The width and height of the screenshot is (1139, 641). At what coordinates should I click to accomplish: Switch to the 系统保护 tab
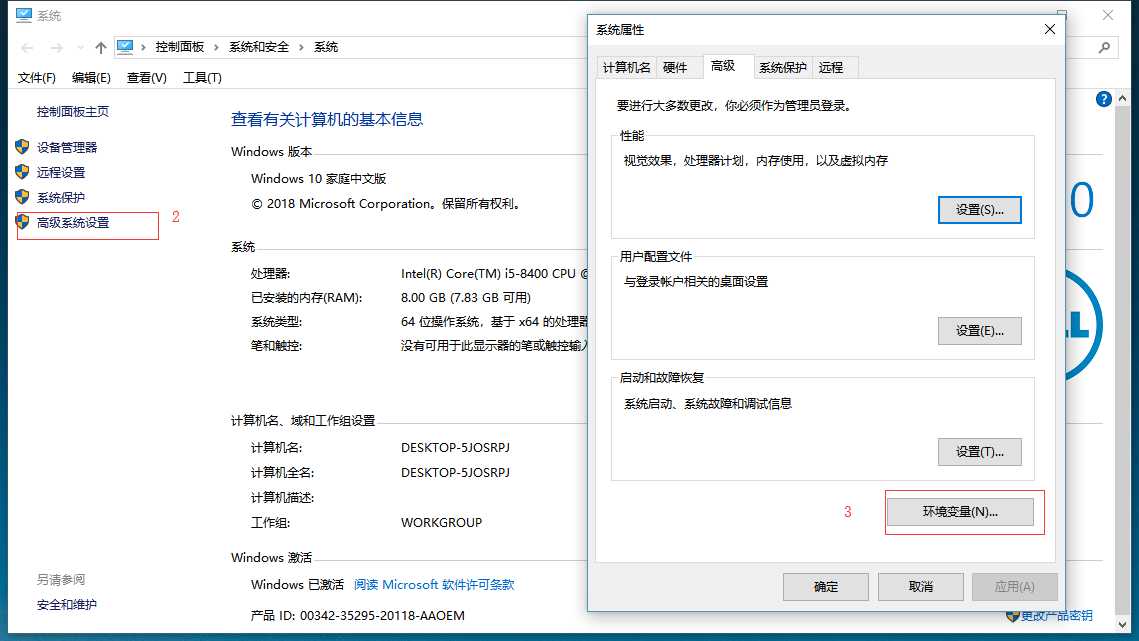(x=782, y=68)
